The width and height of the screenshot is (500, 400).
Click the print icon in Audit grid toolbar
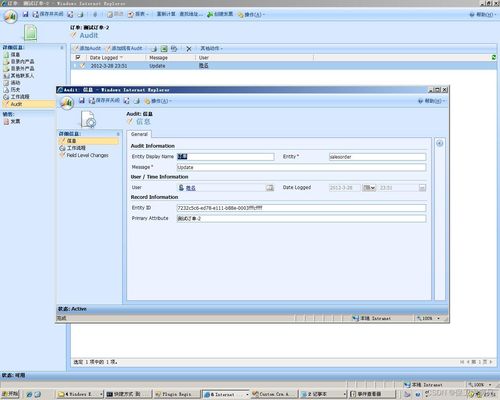pyautogui.click(x=154, y=49)
